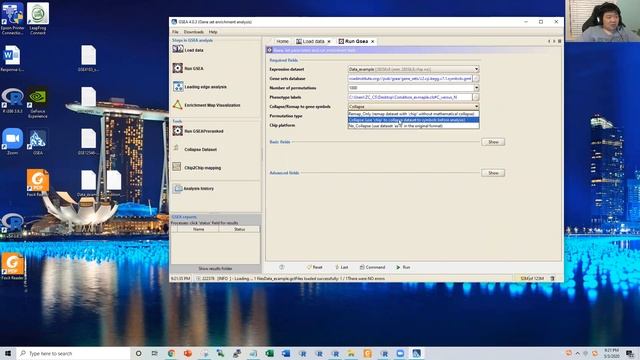Click the trash icon in status bar
Image resolution: width=640 pixels, height=360 pixels.
tap(552, 278)
